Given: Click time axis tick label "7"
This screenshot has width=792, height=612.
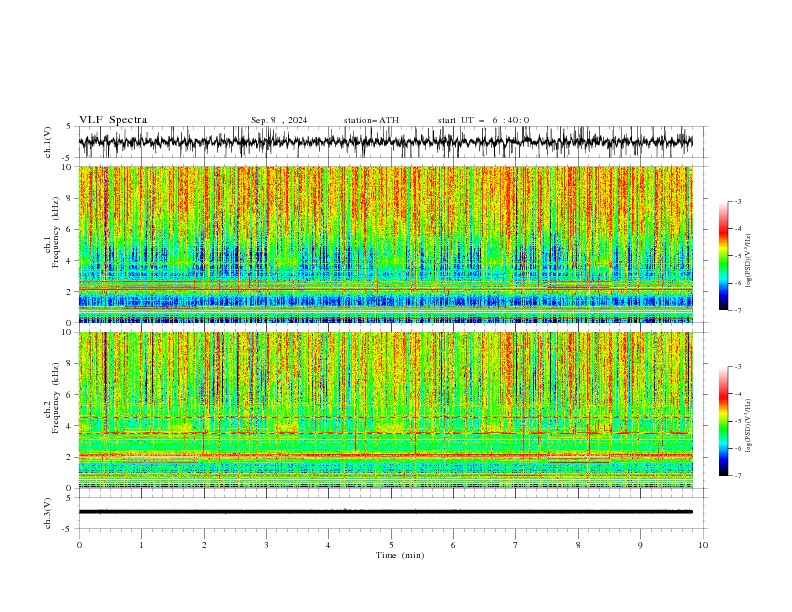Looking at the screenshot, I should (x=516, y=545).
